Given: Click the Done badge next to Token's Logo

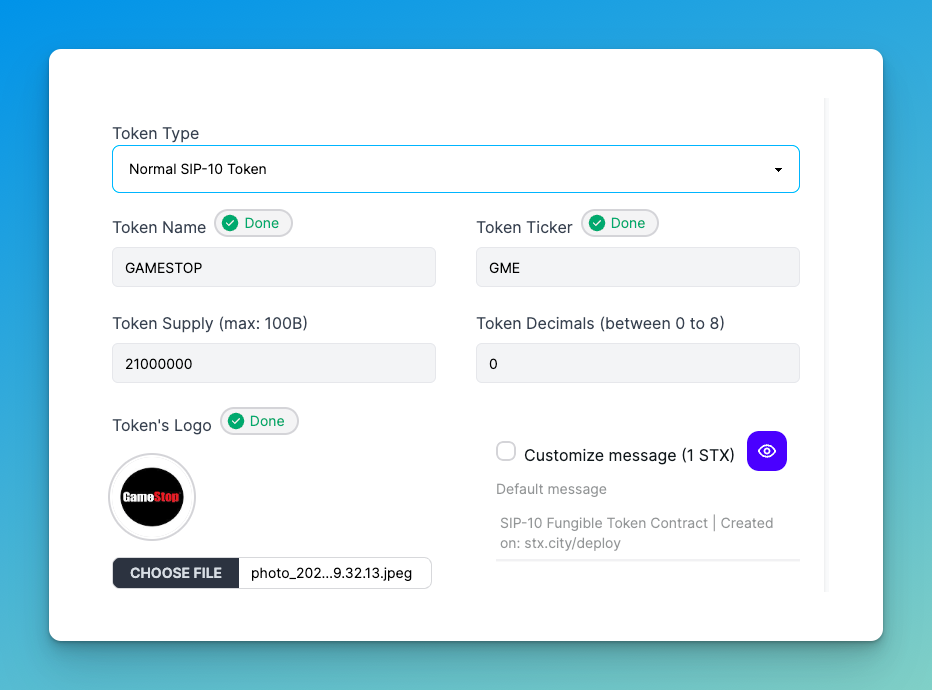Looking at the screenshot, I should pos(259,421).
